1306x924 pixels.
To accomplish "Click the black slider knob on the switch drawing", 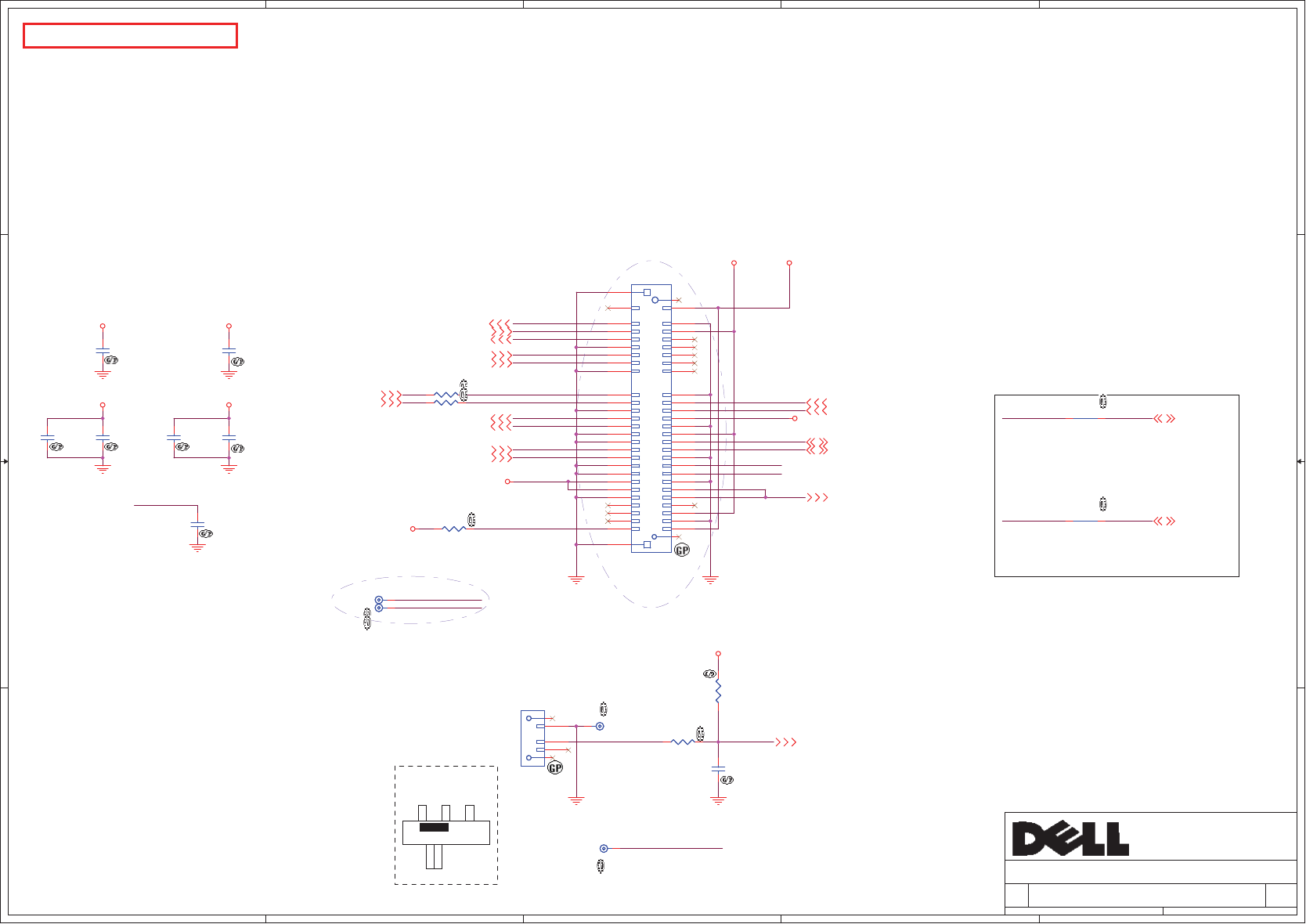I will pos(435,827).
